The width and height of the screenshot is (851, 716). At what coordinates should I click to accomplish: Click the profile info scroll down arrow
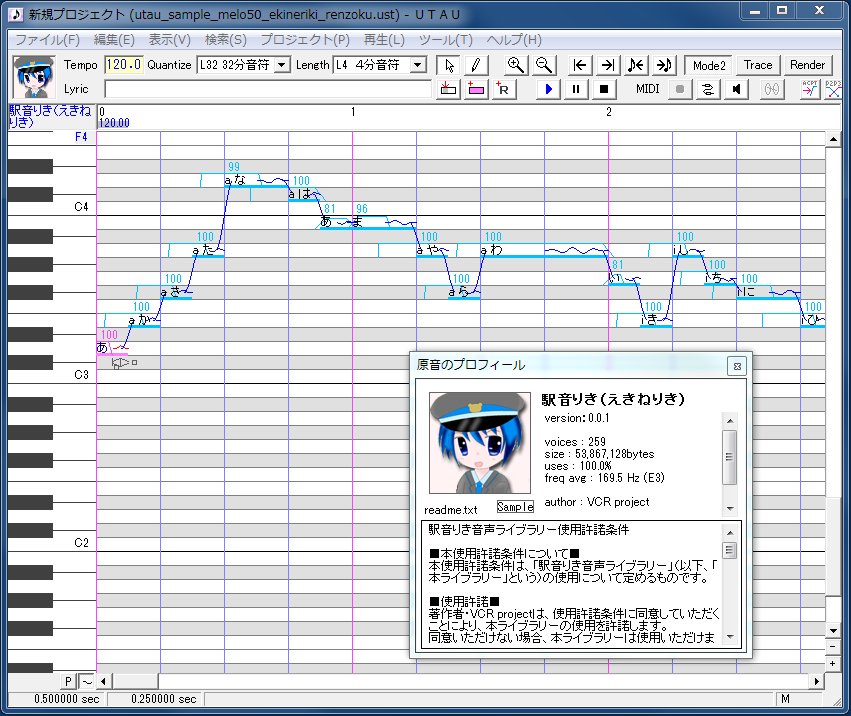[x=730, y=509]
